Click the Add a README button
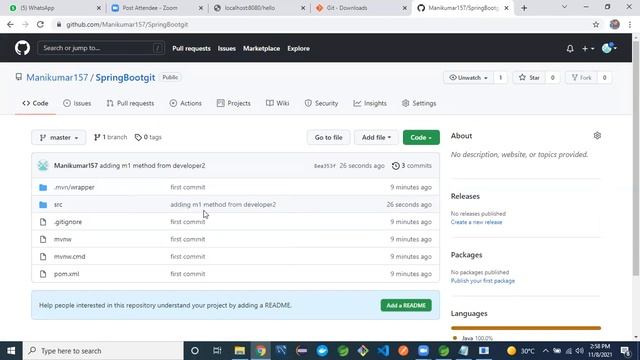Screen dimensions: 640x360 pyautogui.click(x=406, y=305)
